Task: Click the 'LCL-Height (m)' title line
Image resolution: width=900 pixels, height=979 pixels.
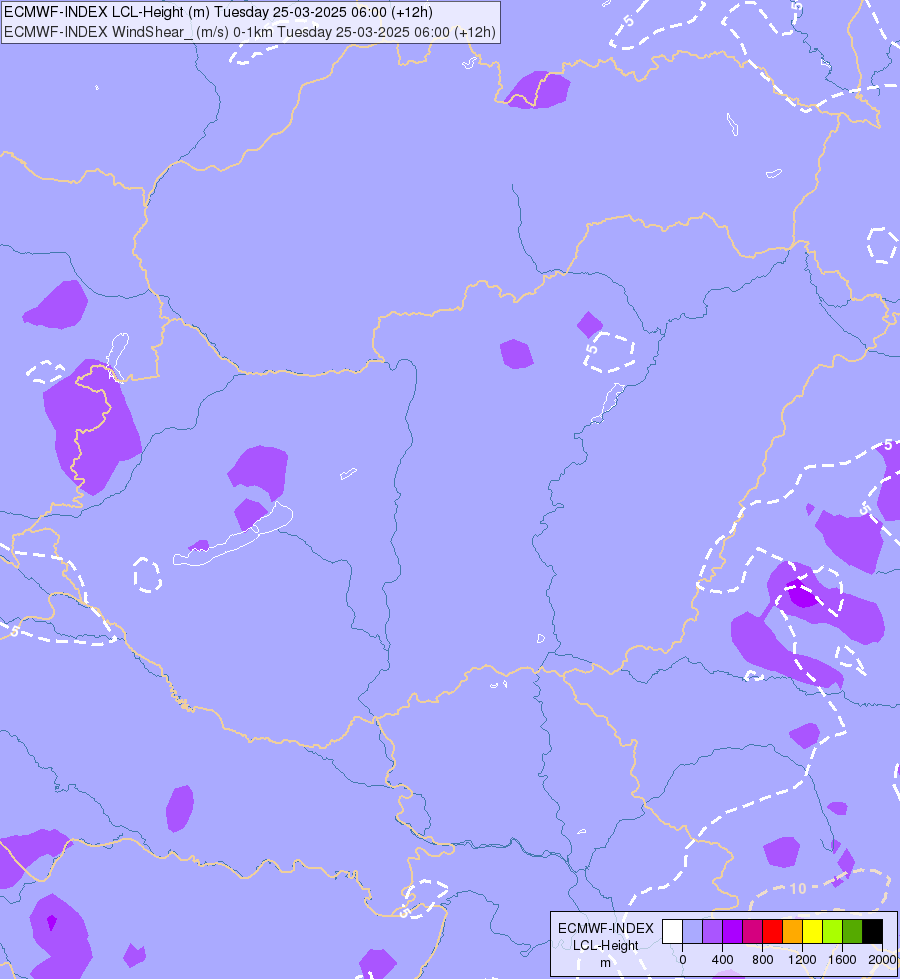Action: (219, 12)
